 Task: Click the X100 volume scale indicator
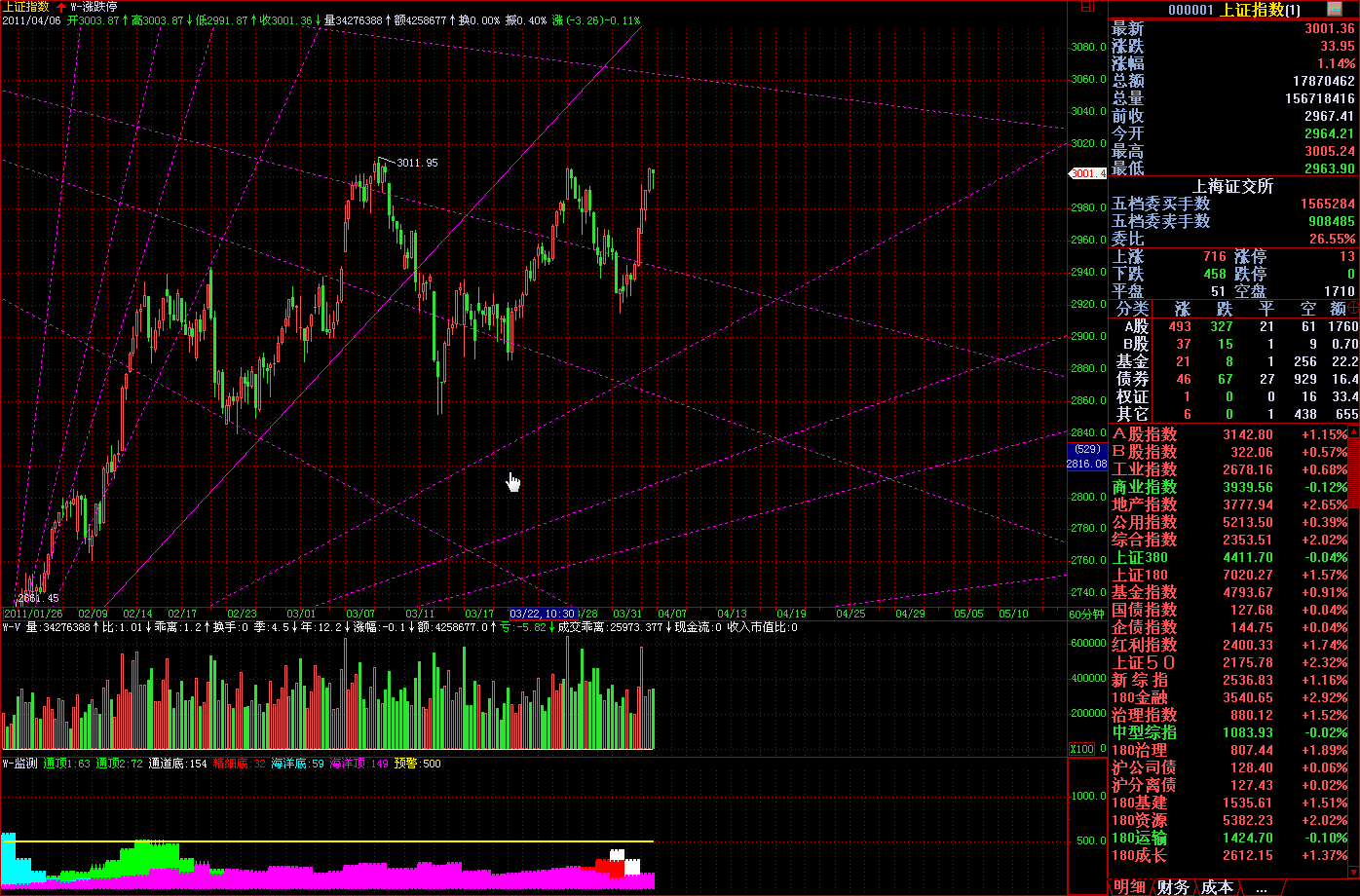pos(1081,749)
